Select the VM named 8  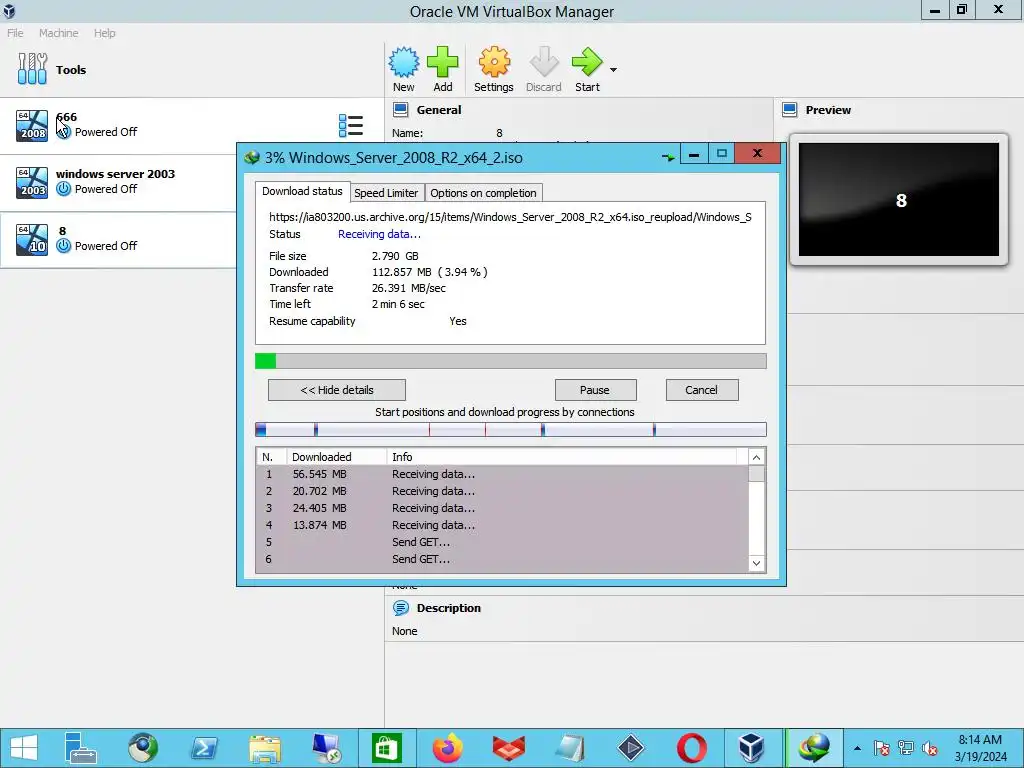[118, 239]
